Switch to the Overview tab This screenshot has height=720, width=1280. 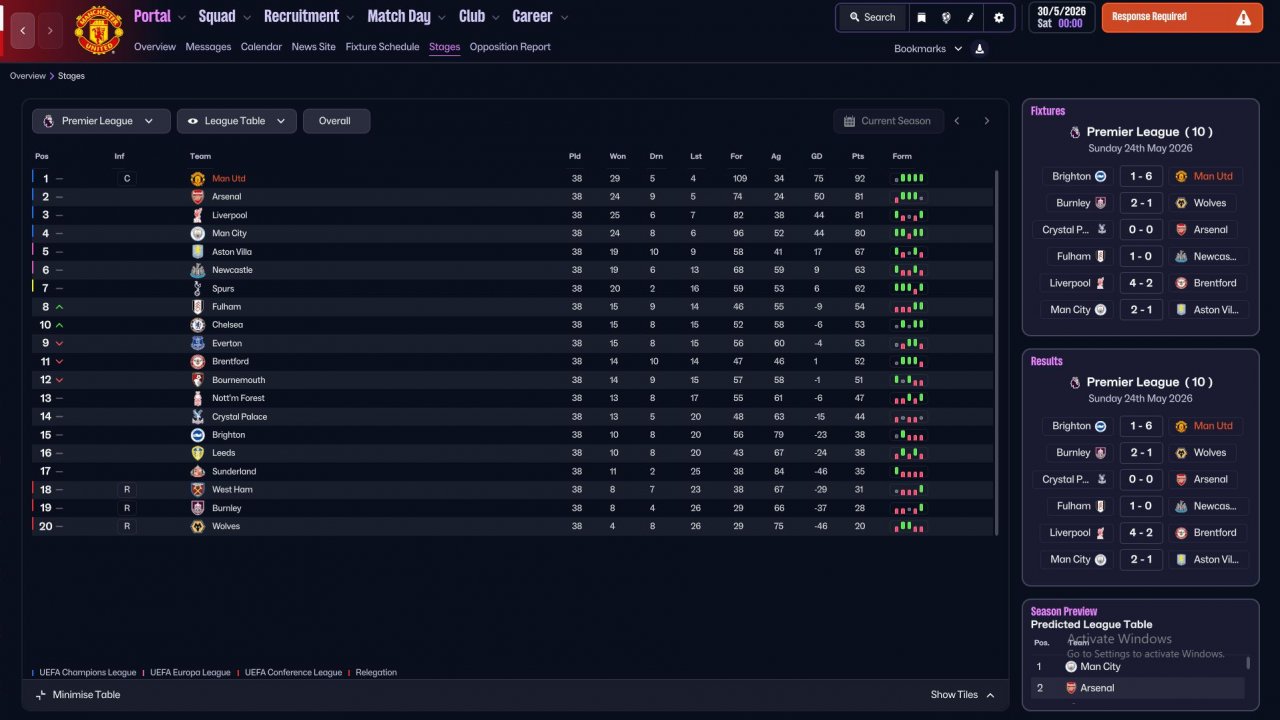coord(155,47)
